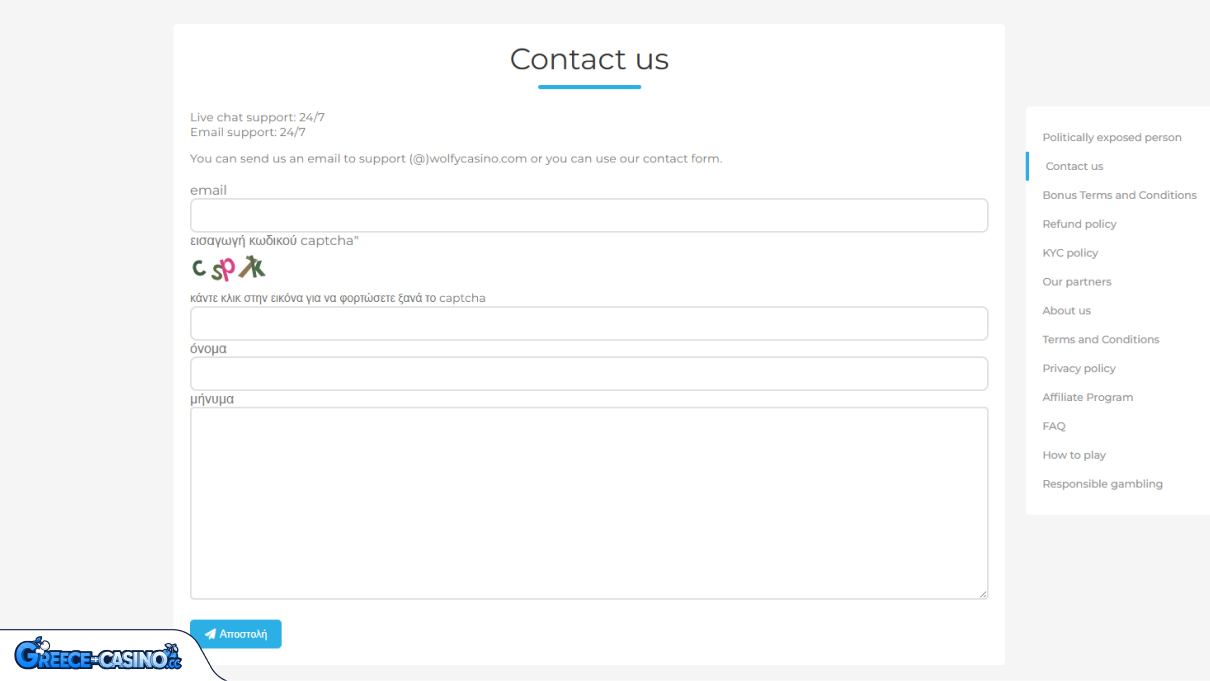Open Bonus Terms and Conditions
This screenshot has width=1210, height=681.
[x=1119, y=195]
